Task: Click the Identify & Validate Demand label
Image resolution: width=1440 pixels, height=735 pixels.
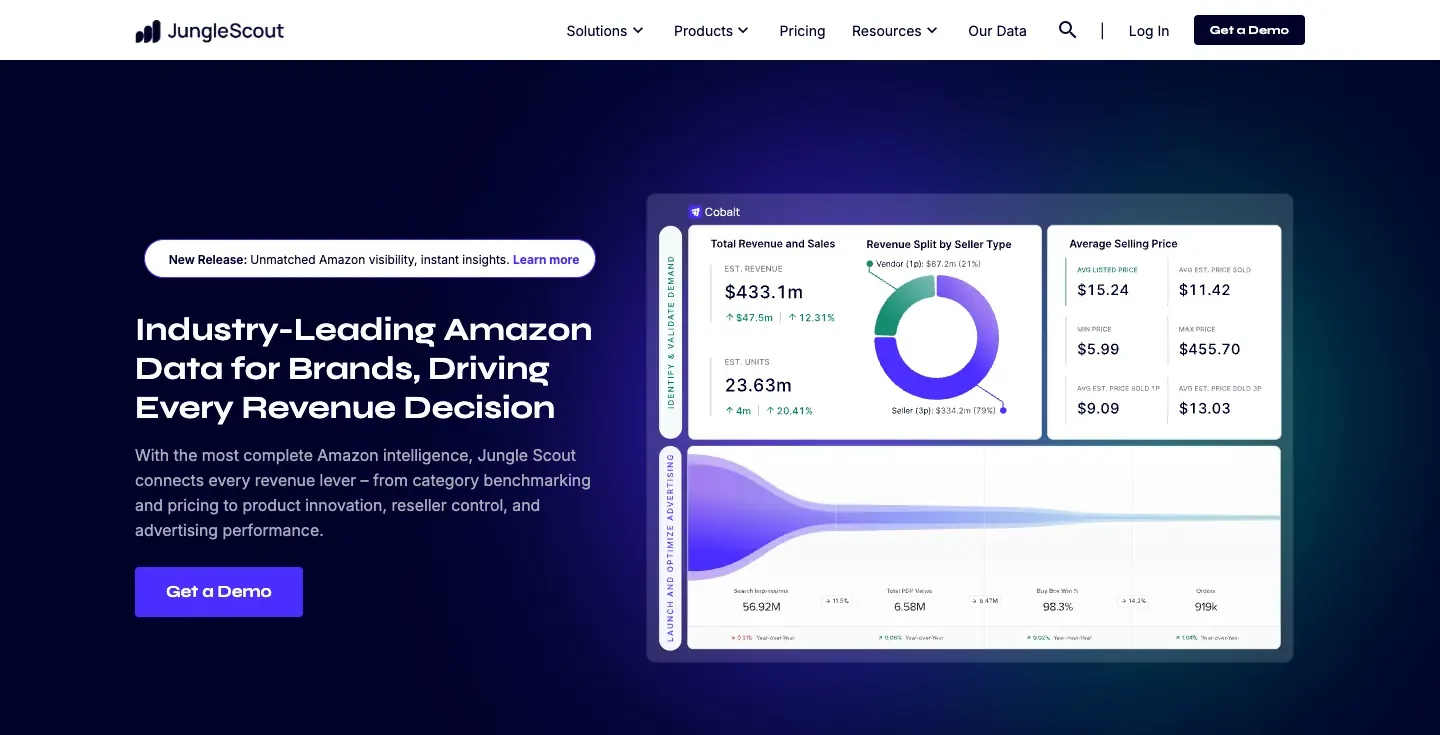Action: (x=671, y=331)
